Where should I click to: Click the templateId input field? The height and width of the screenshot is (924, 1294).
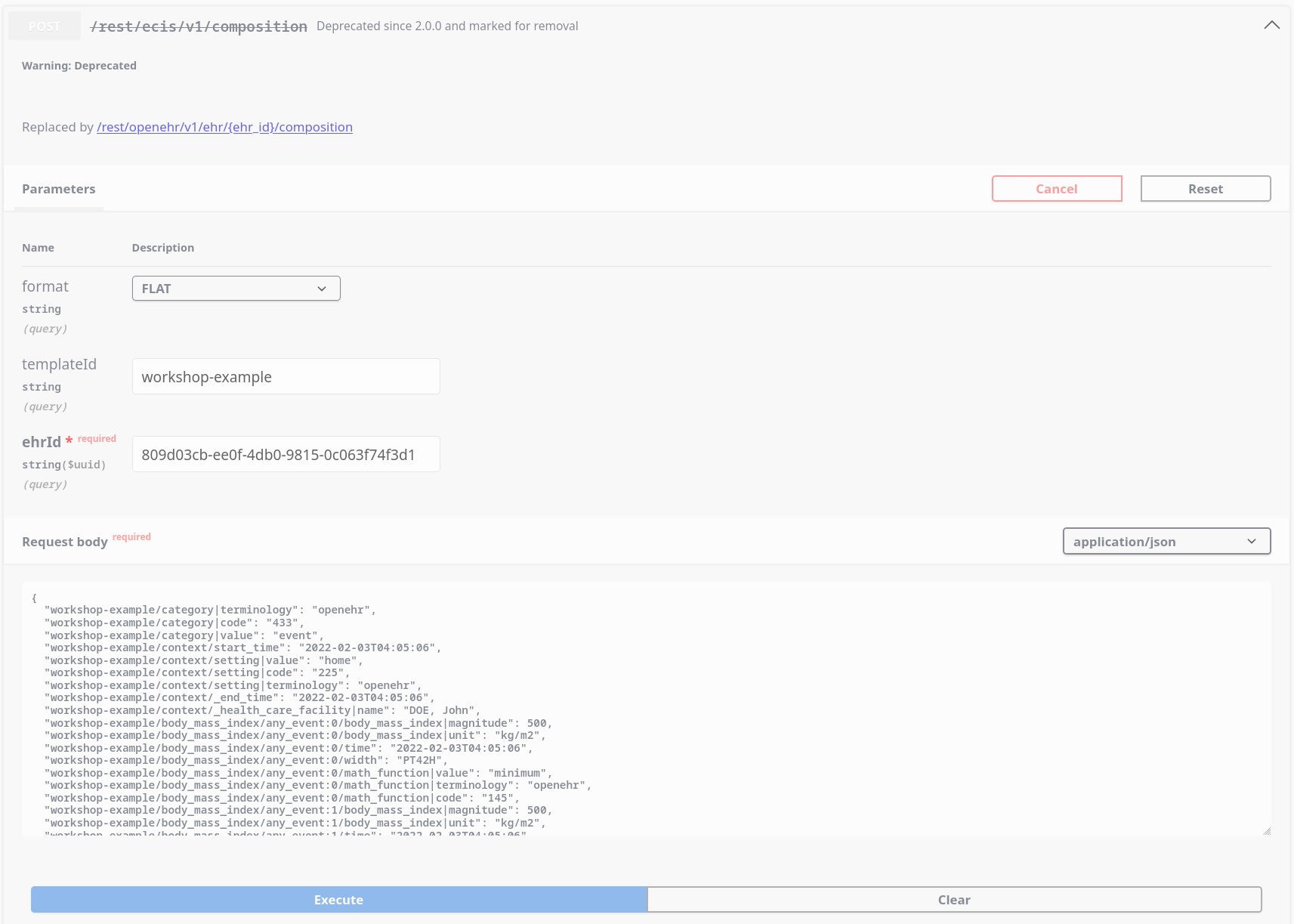tap(286, 376)
